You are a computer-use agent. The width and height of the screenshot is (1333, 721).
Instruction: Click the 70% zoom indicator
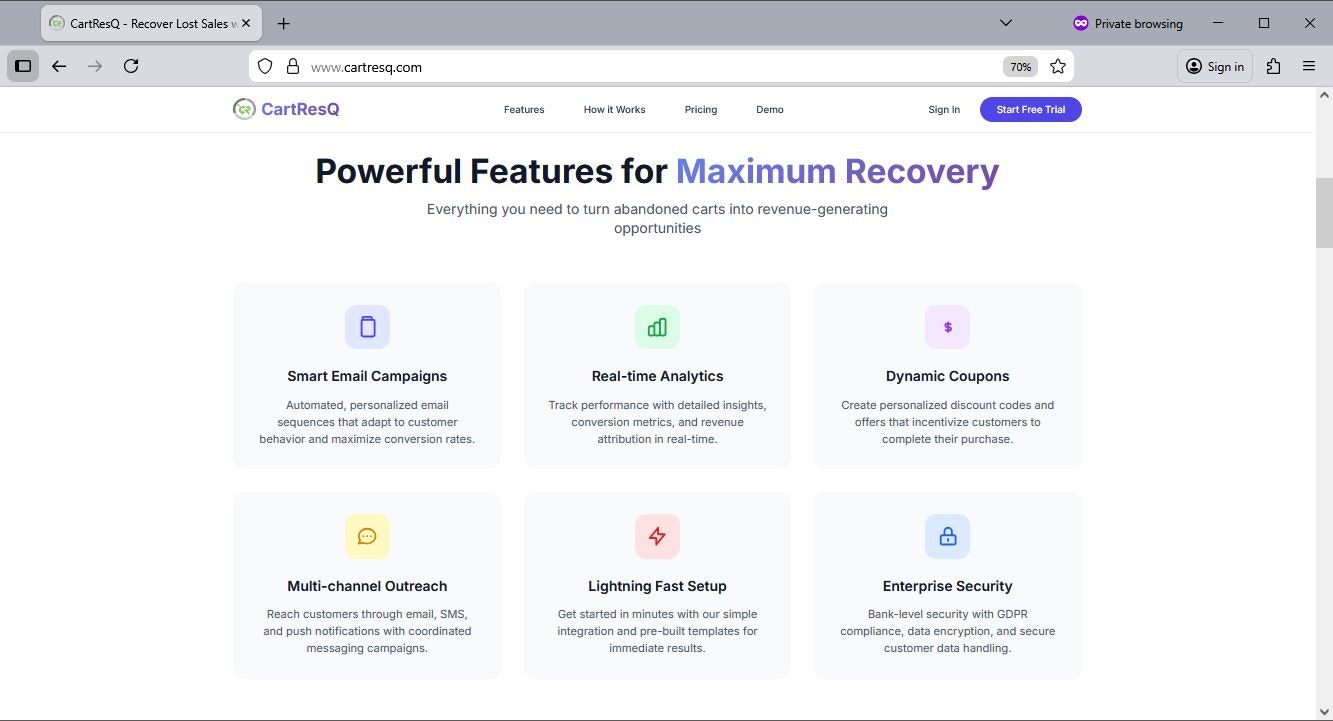click(x=1019, y=66)
